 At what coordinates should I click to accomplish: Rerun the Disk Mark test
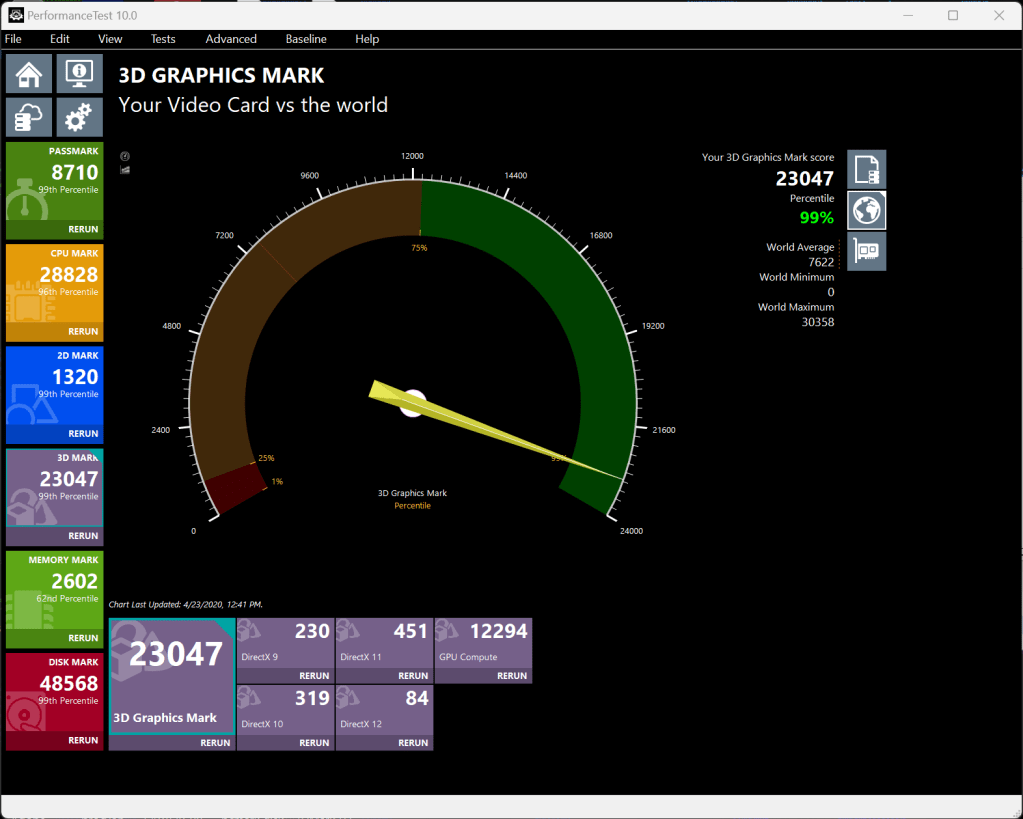click(83, 741)
